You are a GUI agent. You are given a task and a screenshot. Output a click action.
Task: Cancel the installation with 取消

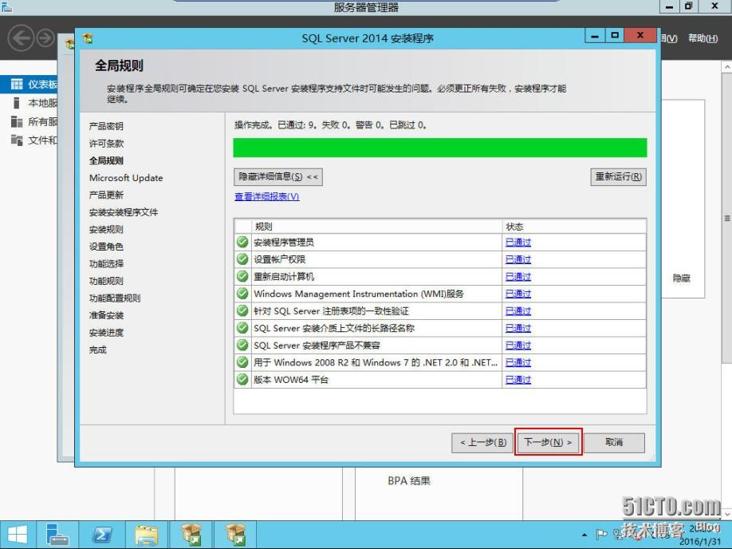point(614,442)
